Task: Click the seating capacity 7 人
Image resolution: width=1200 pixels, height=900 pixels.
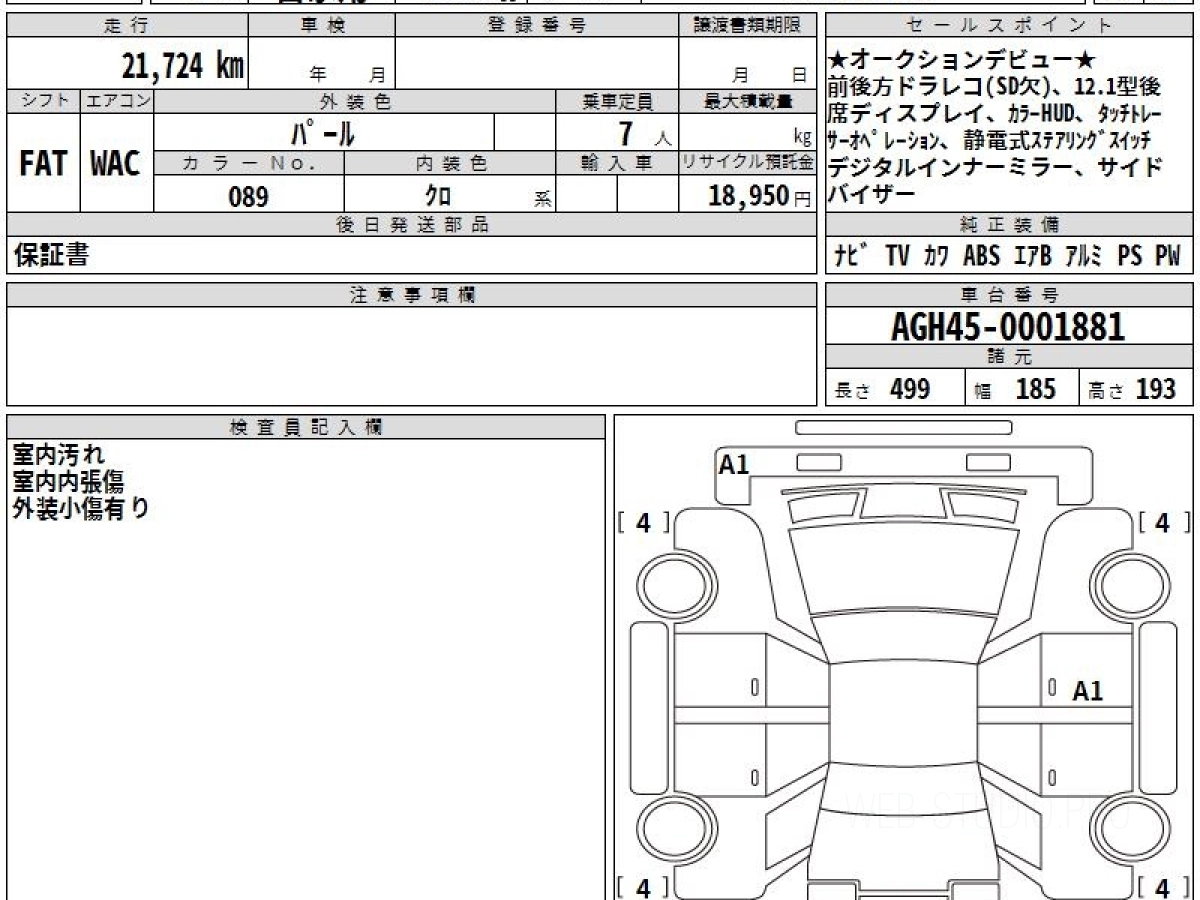Action: click(x=645, y=133)
